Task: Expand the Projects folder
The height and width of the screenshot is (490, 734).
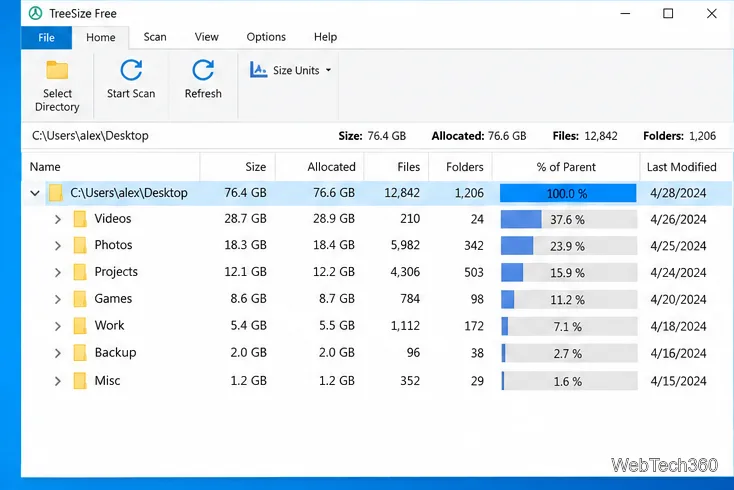Action: point(58,272)
